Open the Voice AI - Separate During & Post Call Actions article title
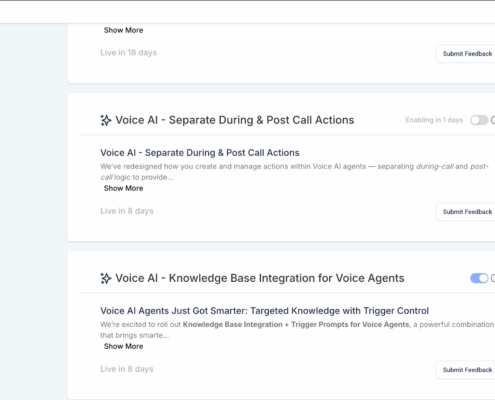 point(200,153)
